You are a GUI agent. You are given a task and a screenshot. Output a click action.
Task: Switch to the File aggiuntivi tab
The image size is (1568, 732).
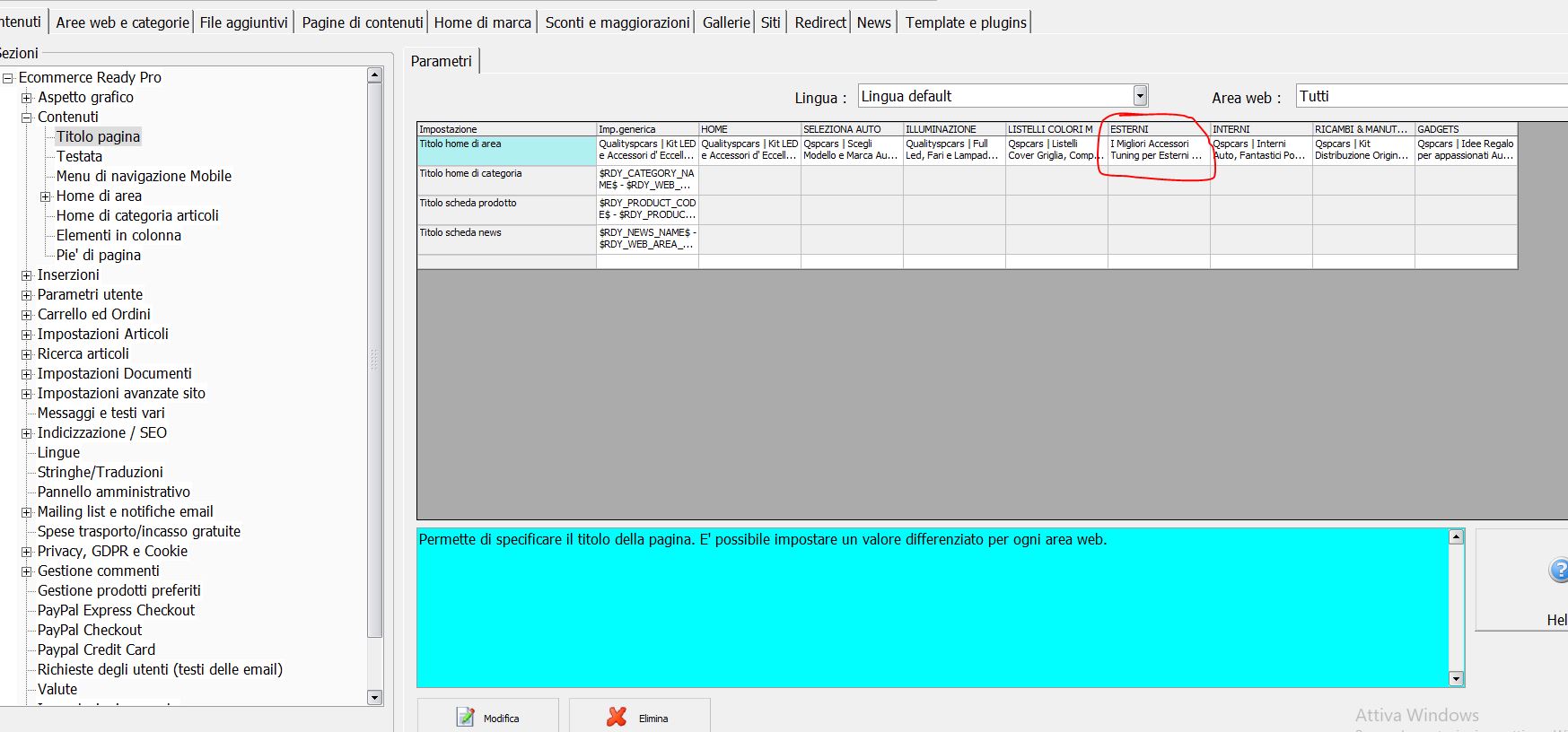click(x=243, y=22)
